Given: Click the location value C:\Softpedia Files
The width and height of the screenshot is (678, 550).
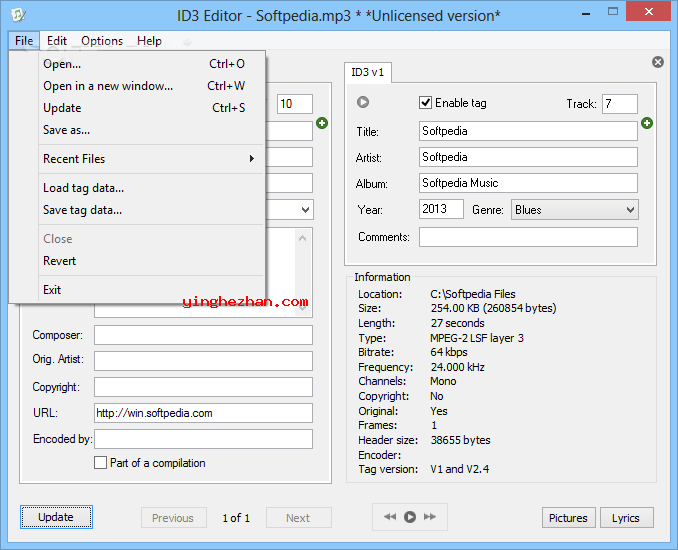Looking at the screenshot, I should [x=473, y=294].
